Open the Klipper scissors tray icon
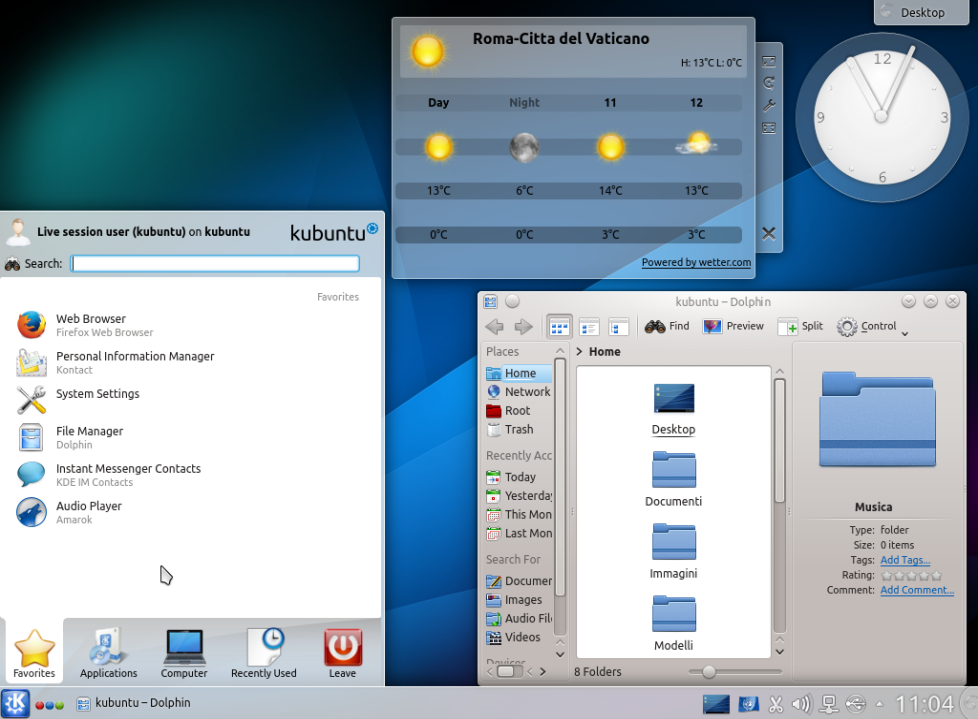The image size is (978, 719). point(775,703)
